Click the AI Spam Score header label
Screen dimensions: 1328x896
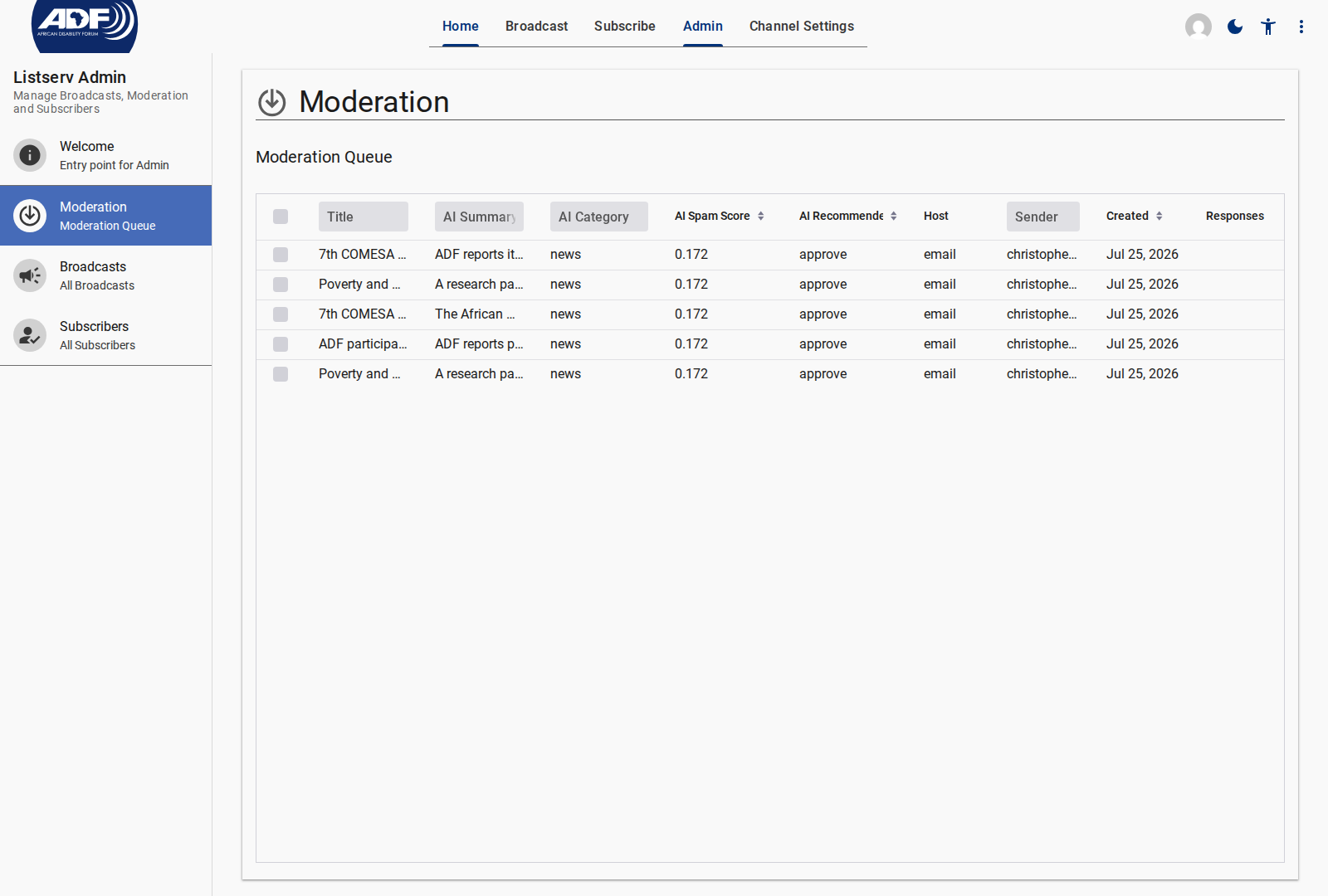click(712, 216)
